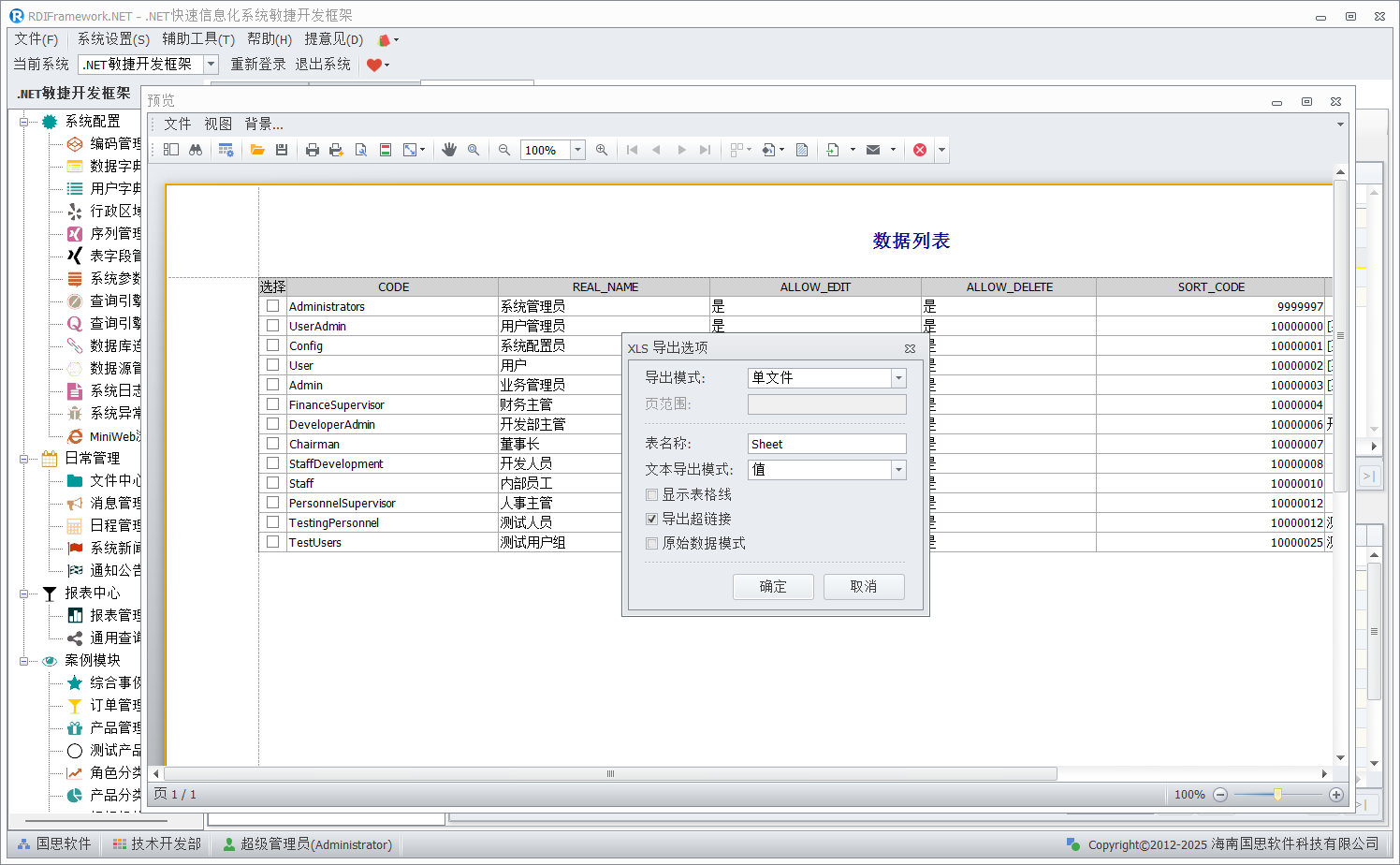Open the 辅助工具(T) menu
1400x865 pixels.
click(x=198, y=39)
